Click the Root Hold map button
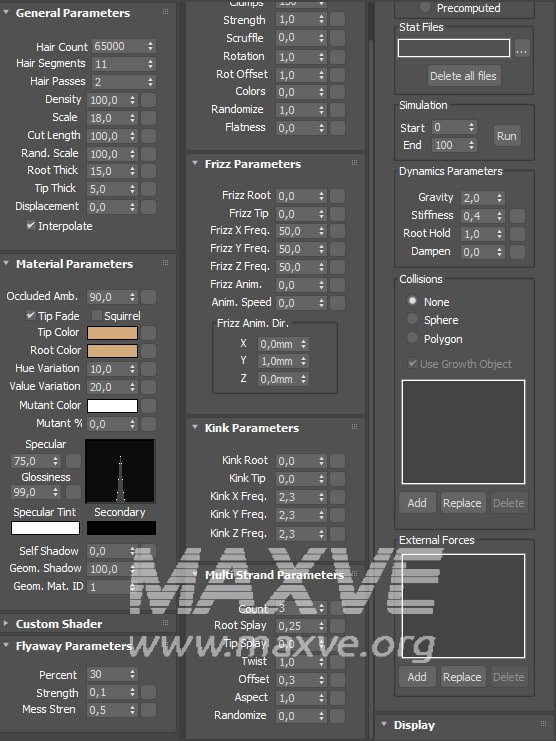556x741 pixels. 517,234
